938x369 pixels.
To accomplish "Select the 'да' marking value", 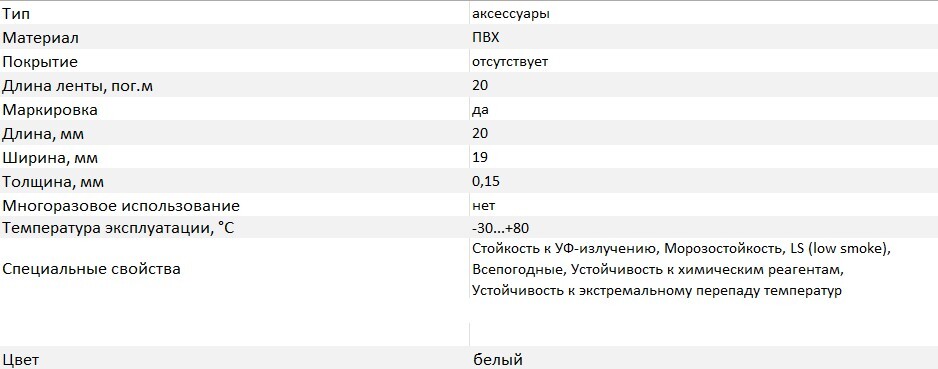I will pyautogui.click(x=480, y=110).
